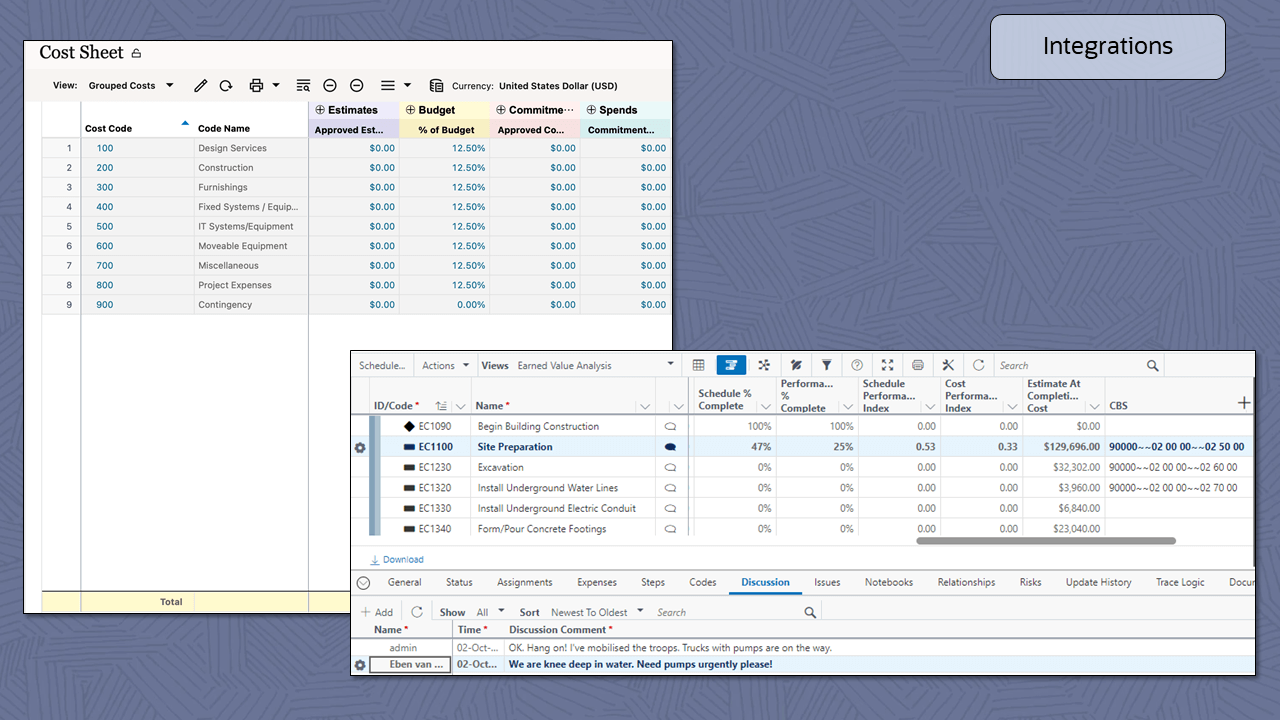Activate the Gantt chart view icon

pos(731,365)
